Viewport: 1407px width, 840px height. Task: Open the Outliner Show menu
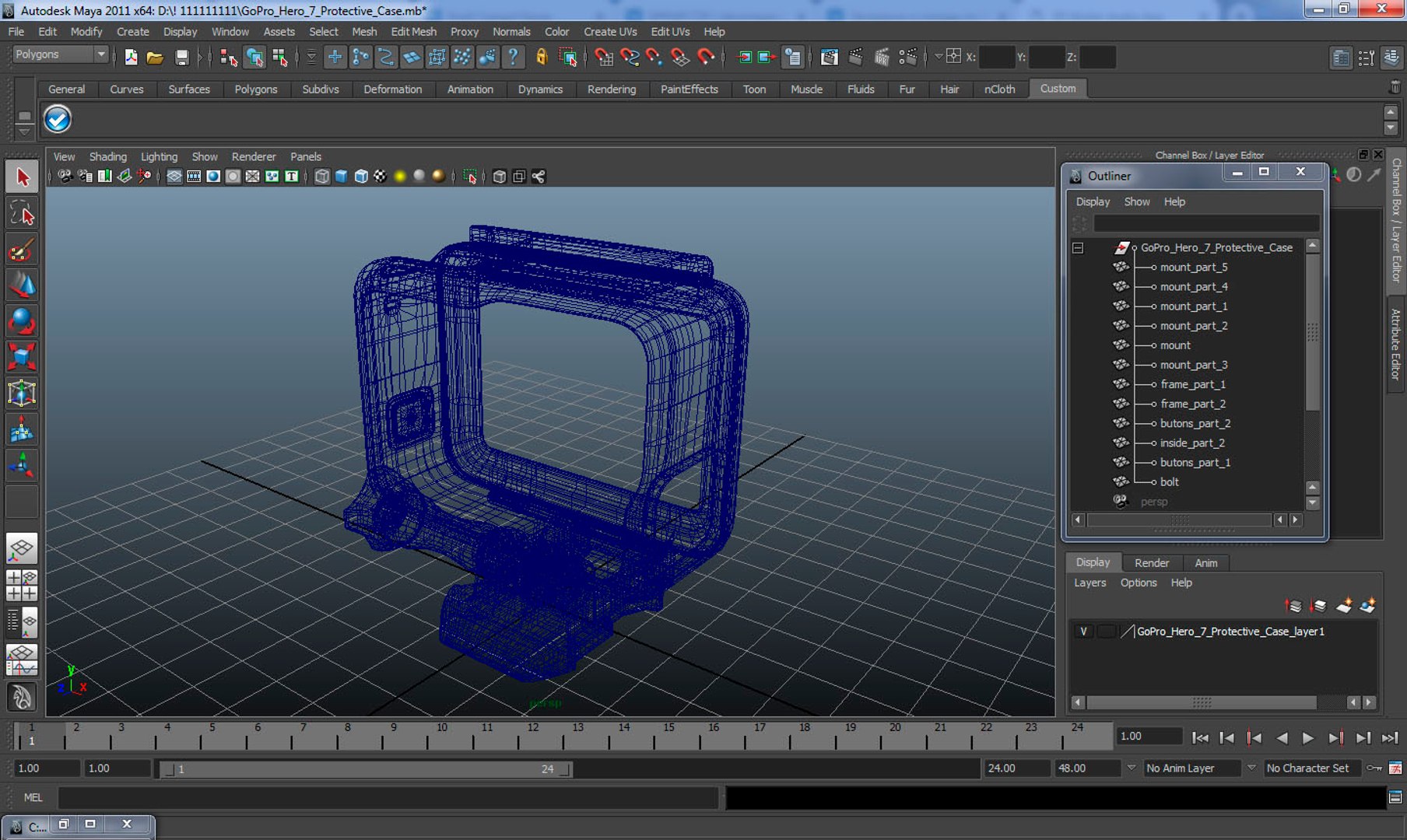pyautogui.click(x=1137, y=202)
